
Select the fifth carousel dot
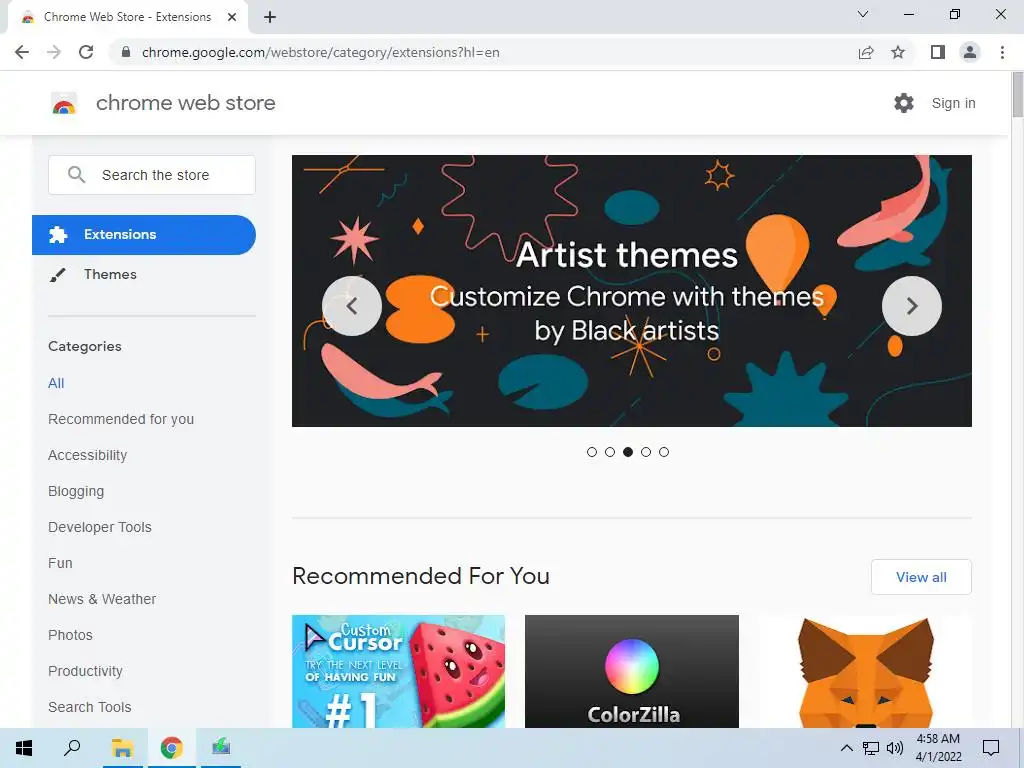click(x=664, y=452)
